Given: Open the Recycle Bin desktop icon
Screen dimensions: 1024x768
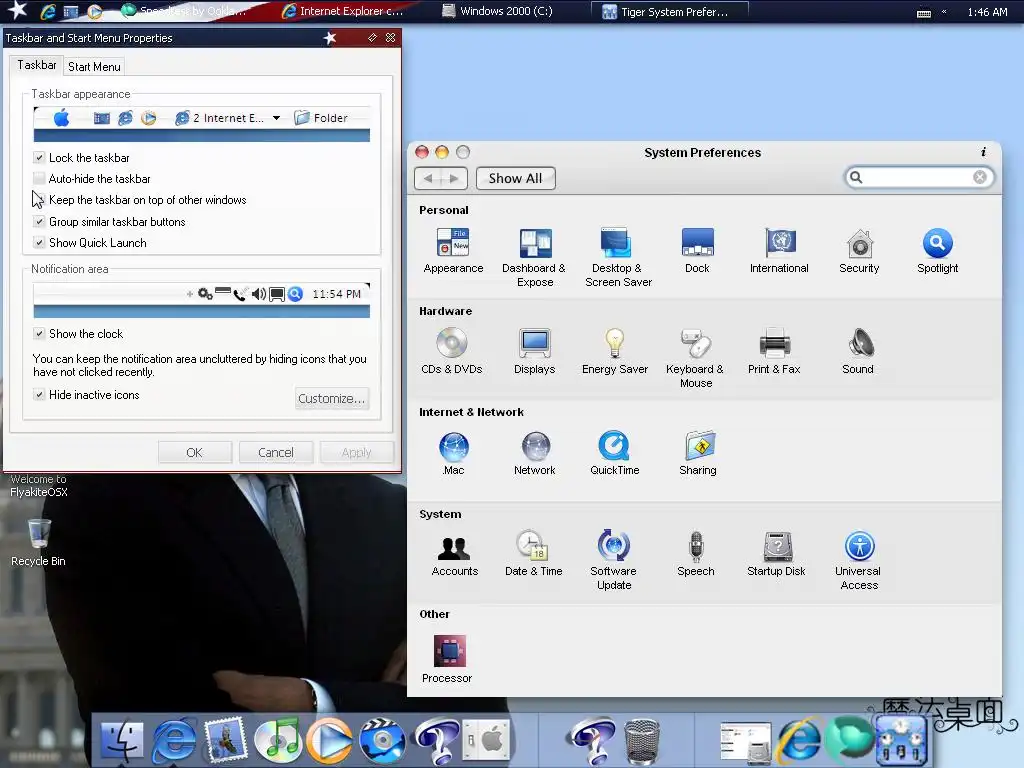Looking at the screenshot, I should tap(38, 542).
